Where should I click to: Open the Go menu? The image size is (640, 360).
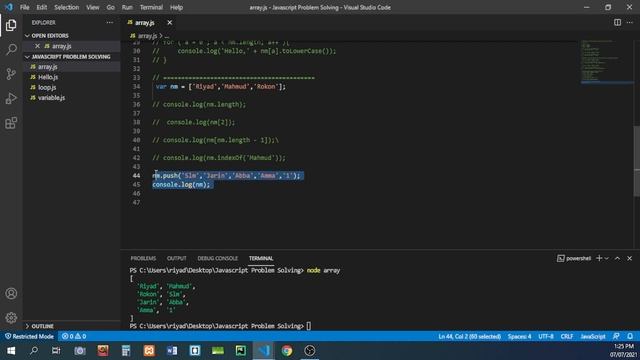pyautogui.click(x=111, y=7)
